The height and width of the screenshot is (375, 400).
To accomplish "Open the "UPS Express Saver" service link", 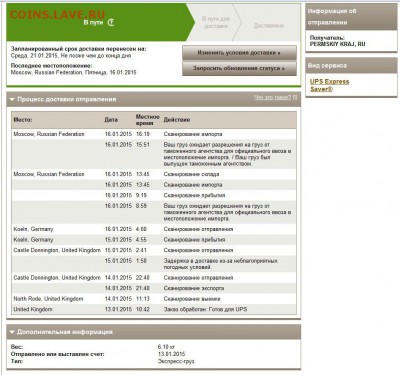I will tap(329, 85).
